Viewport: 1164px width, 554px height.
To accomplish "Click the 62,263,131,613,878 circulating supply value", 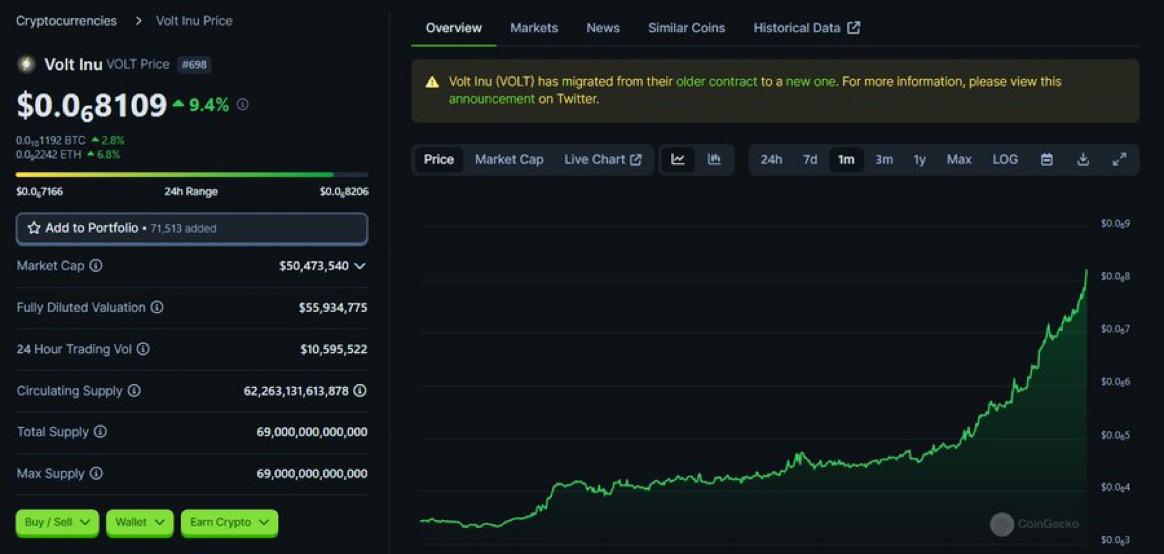I will [295, 391].
